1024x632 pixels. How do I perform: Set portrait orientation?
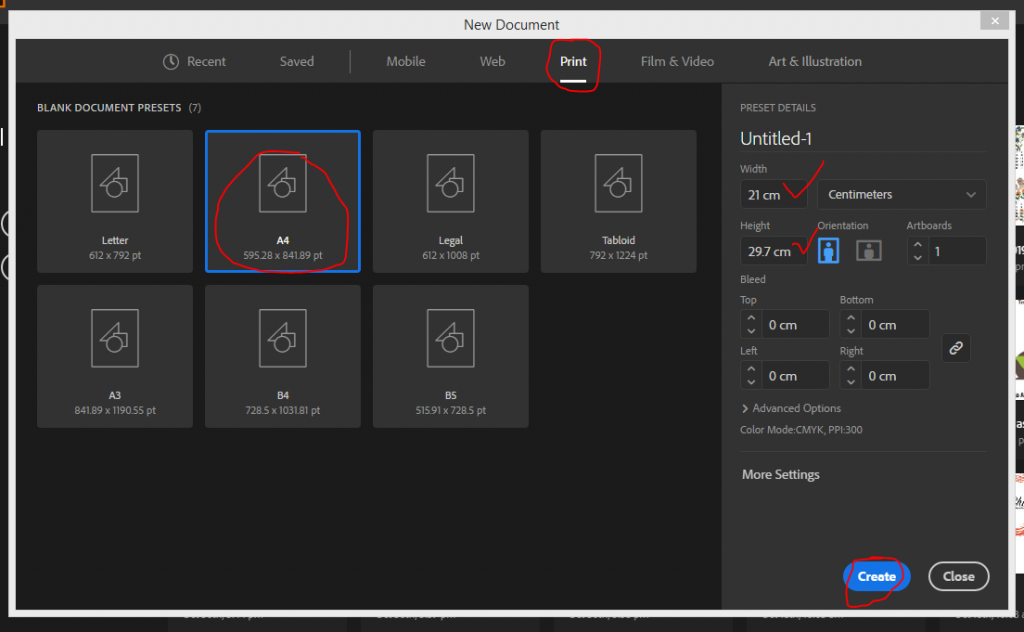(x=829, y=251)
